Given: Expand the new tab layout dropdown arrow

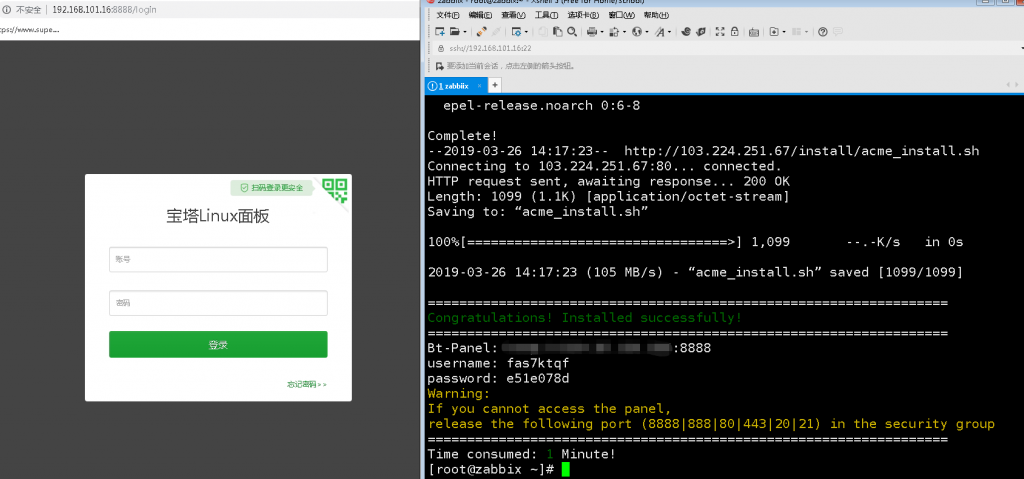Looking at the screenshot, I should (x=784, y=31).
